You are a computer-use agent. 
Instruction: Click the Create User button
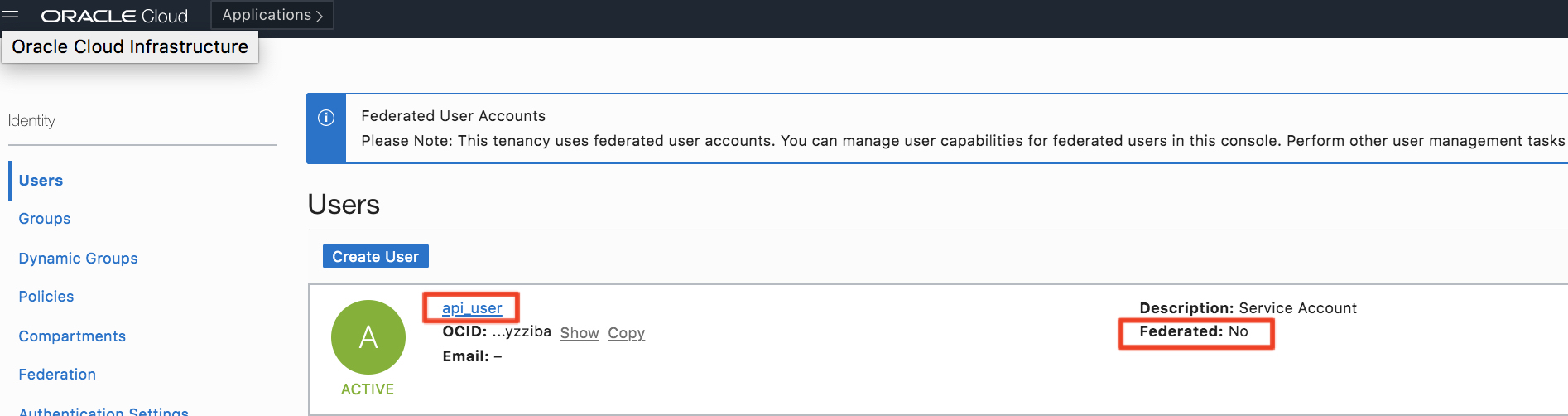375,257
